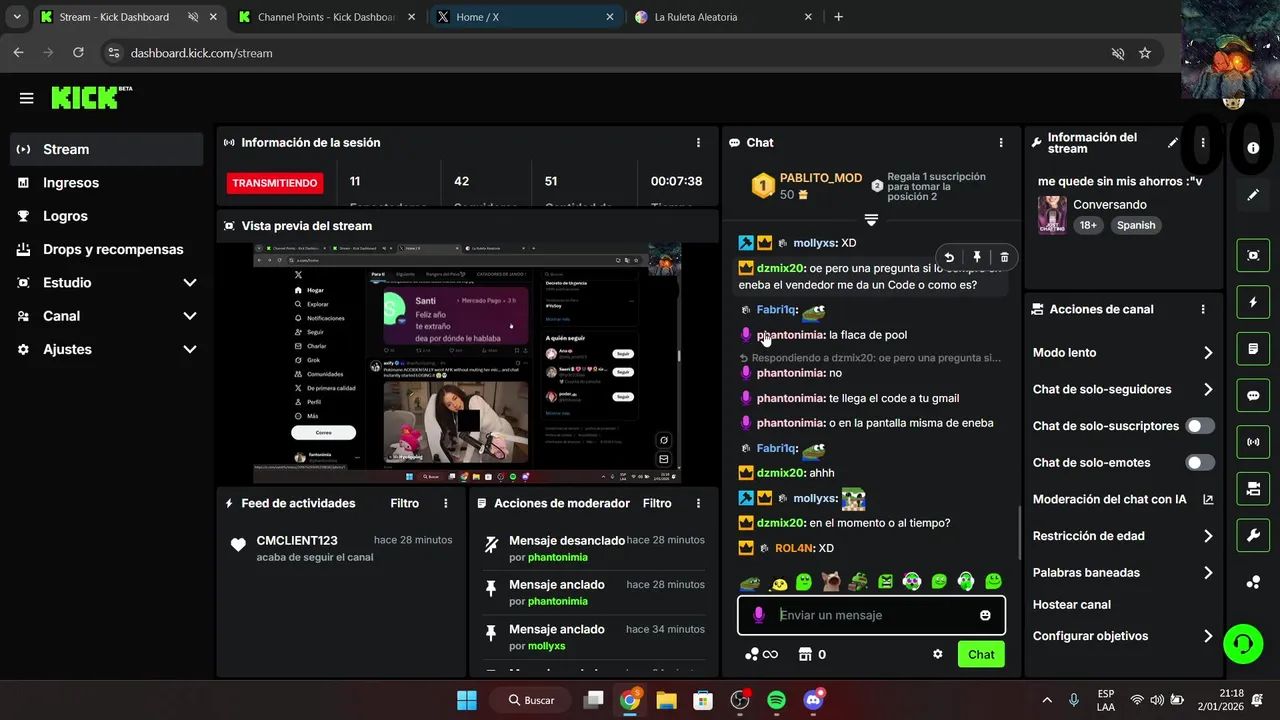Click the chat bubble icon in right toolbar

pyautogui.click(x=1253, y=395)
